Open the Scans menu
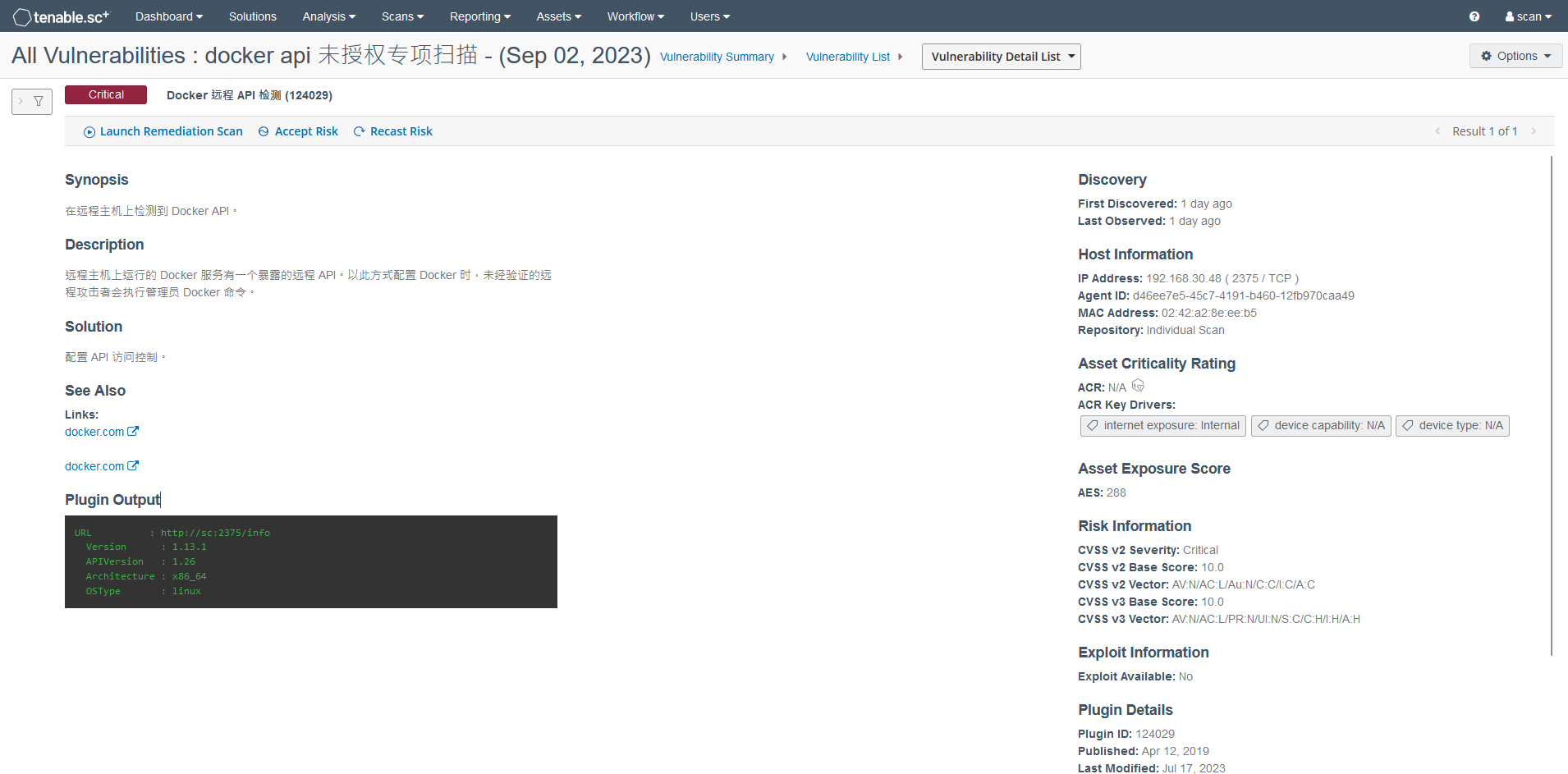This screenshot has width=1568, height=774. [x=401, y=16]
